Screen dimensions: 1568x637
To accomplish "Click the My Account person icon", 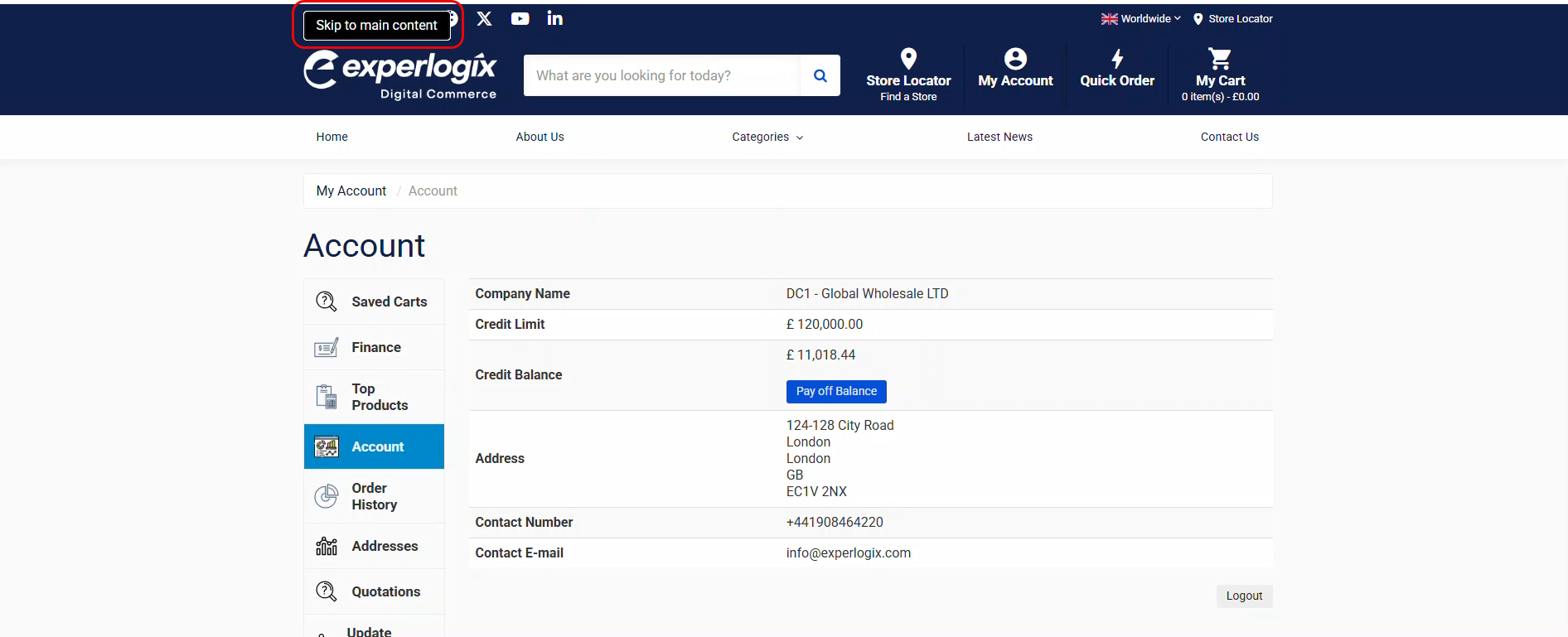I will tap(1015, 60).
